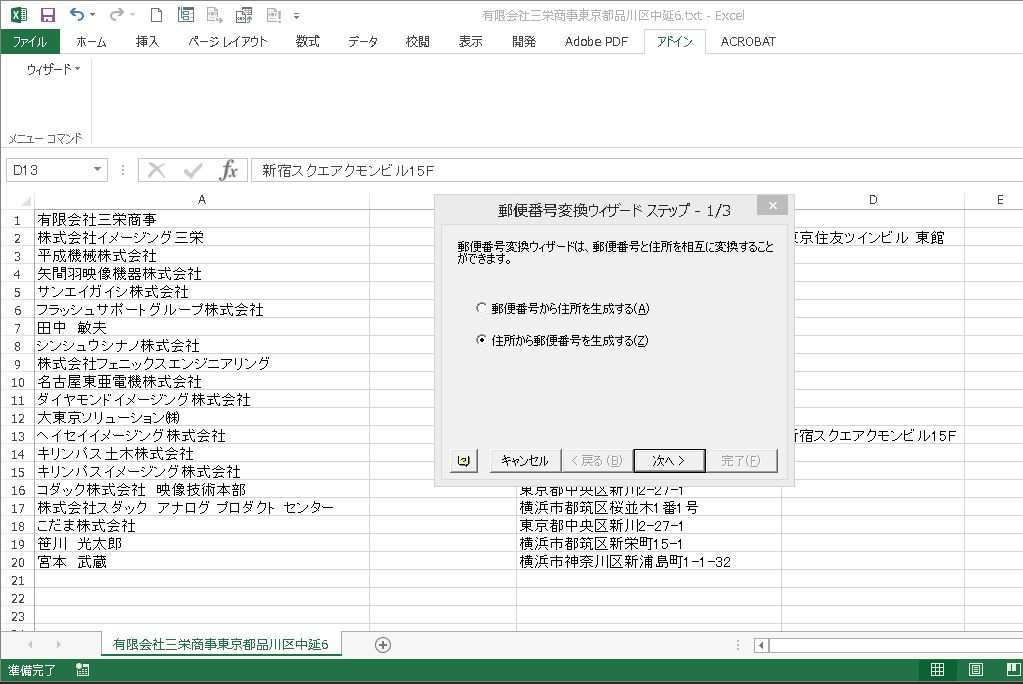Switch to the 挿入 ribbon tab

pos(147,41)
